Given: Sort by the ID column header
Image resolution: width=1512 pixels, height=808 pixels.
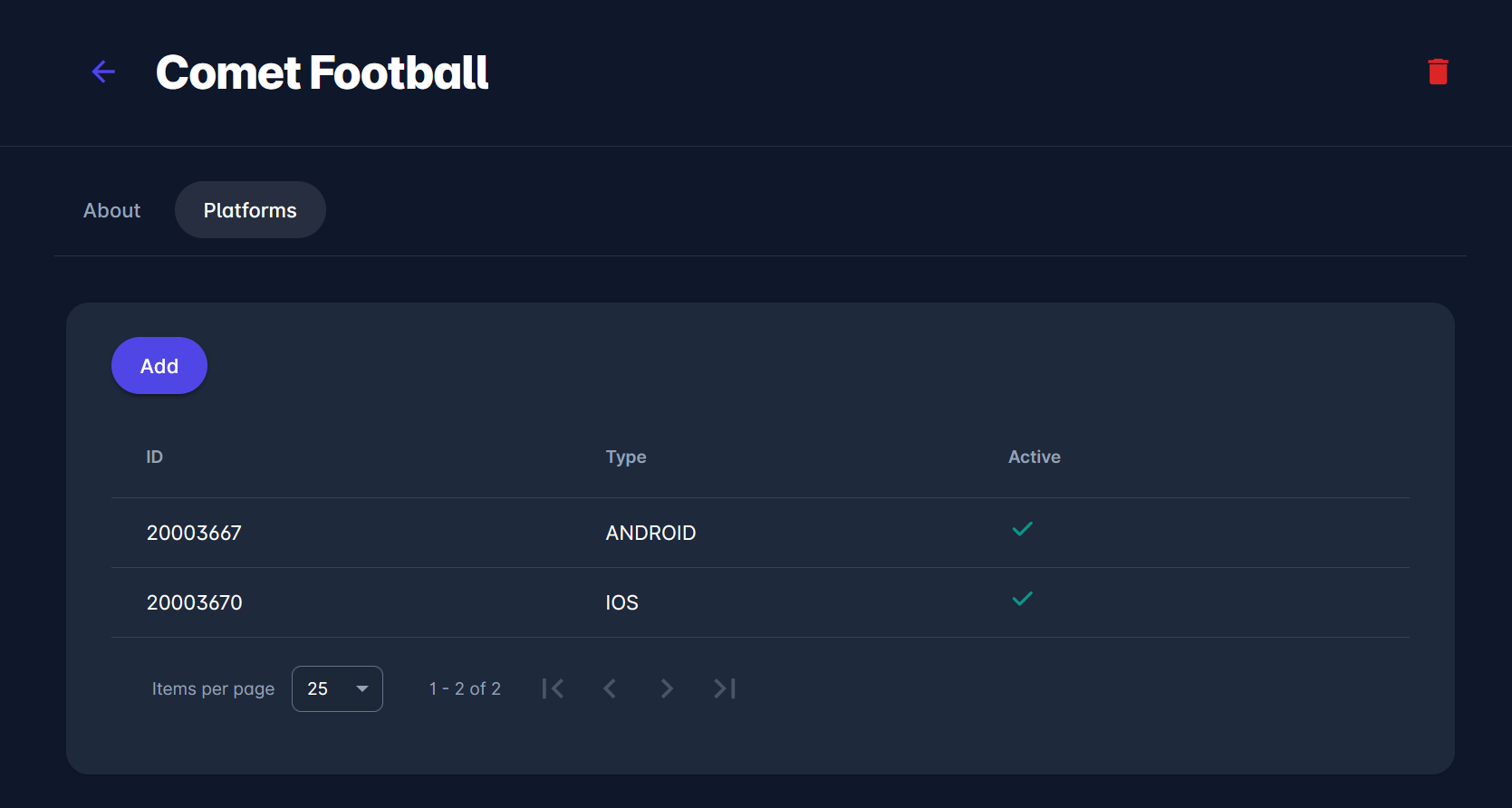Looking at the screenshot, I should [155, 457].
